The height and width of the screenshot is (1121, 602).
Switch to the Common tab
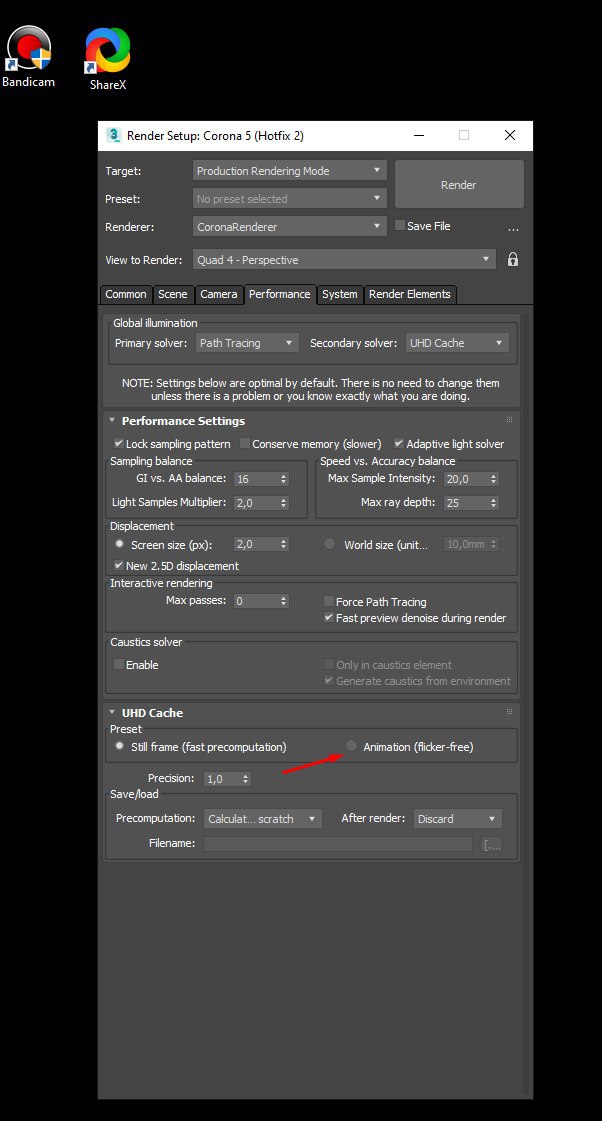click(126, 295)
